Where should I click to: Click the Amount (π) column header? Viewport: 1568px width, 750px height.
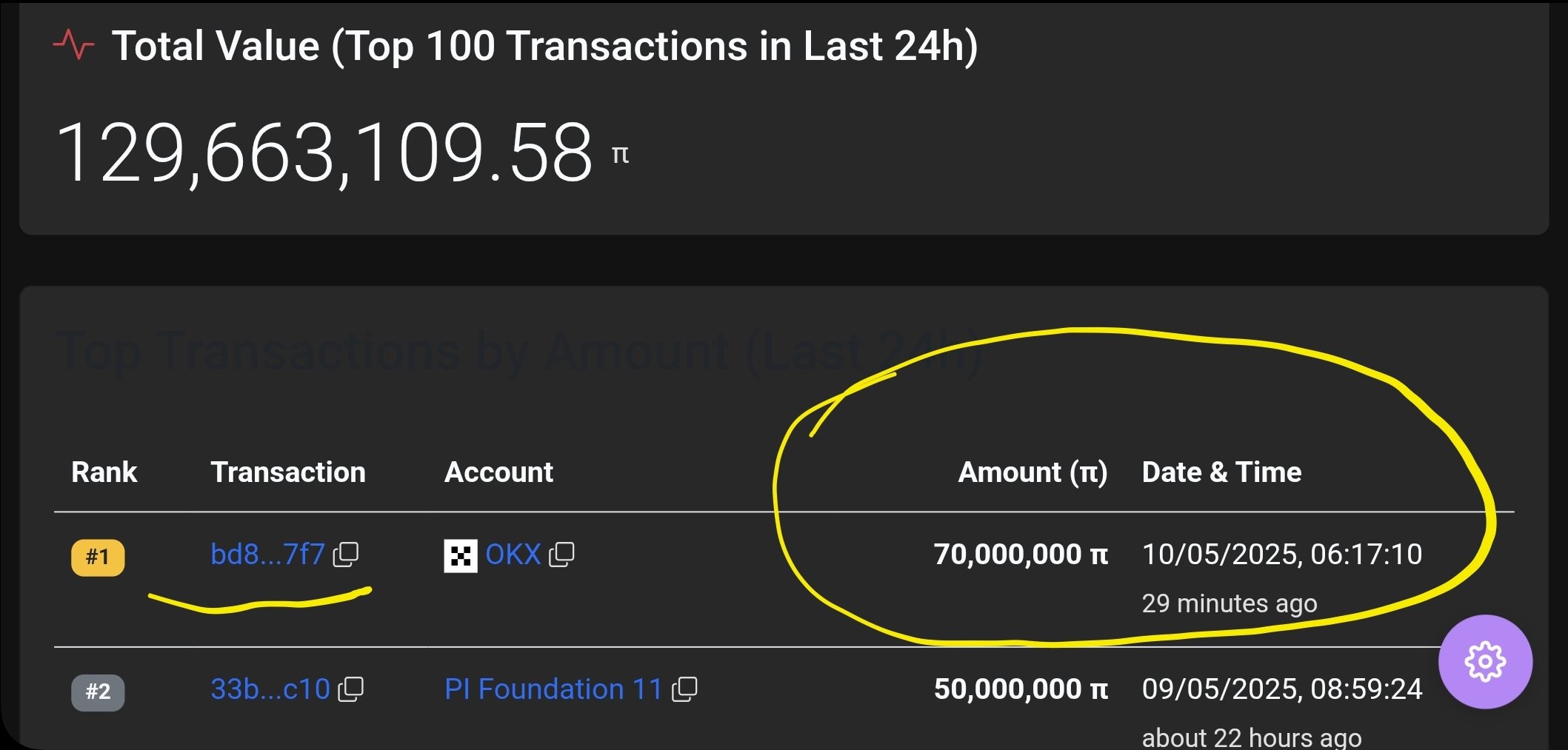pos(1032,472)
